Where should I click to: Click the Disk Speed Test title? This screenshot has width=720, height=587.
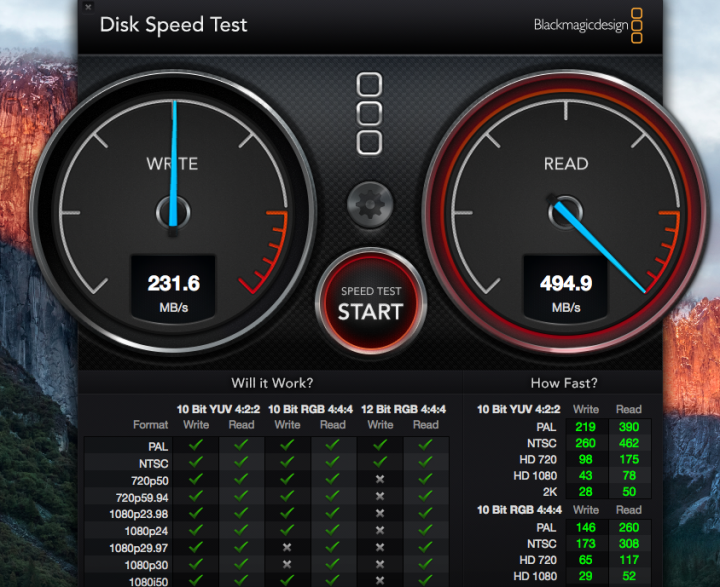pos(174,25)
